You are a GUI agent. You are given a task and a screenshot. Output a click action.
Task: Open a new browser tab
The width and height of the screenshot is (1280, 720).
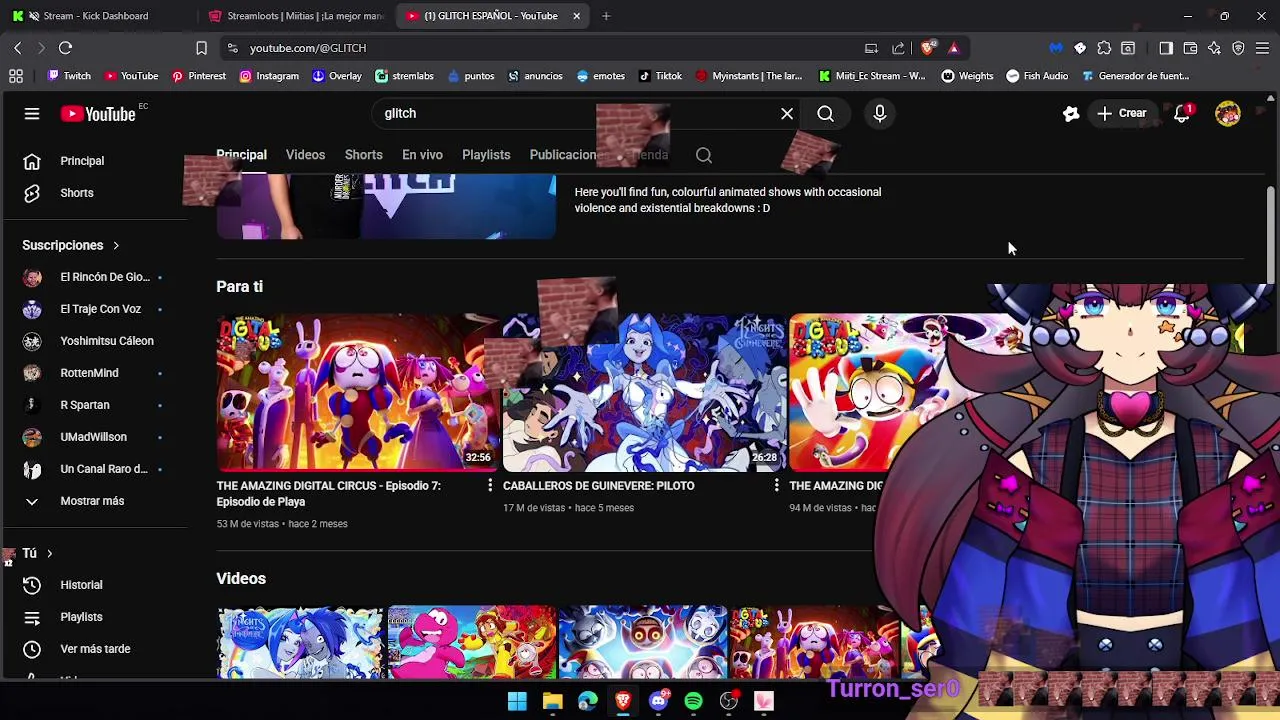click(x=606, y=16)
